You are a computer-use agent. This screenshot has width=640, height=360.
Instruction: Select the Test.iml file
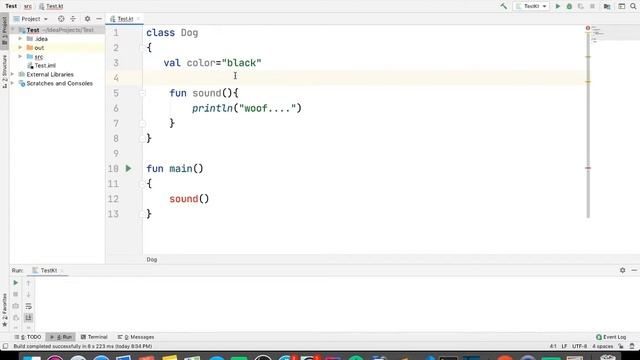pyautogui.click(x=41, y=65)
